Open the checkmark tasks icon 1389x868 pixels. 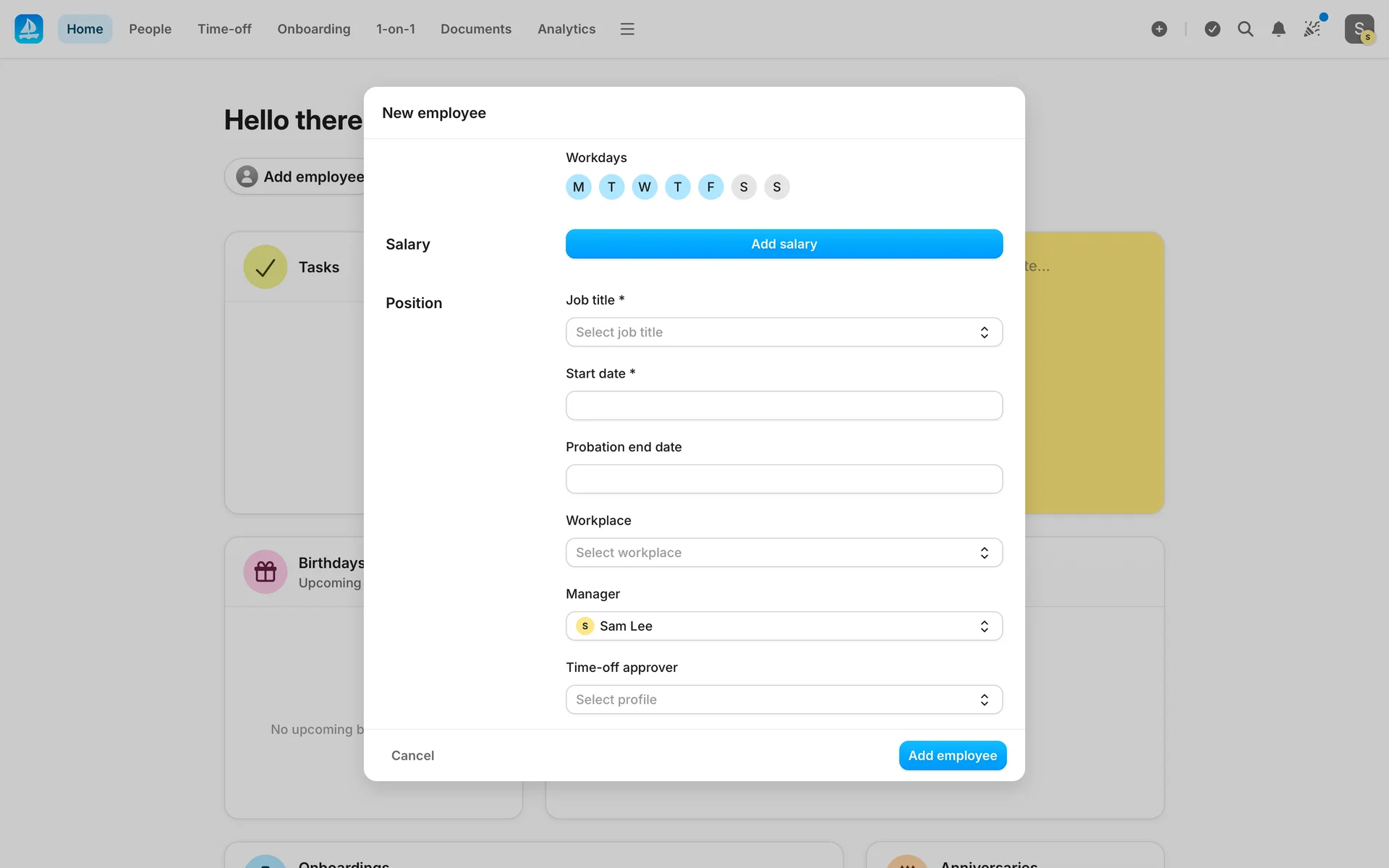tap(1212, 29)
